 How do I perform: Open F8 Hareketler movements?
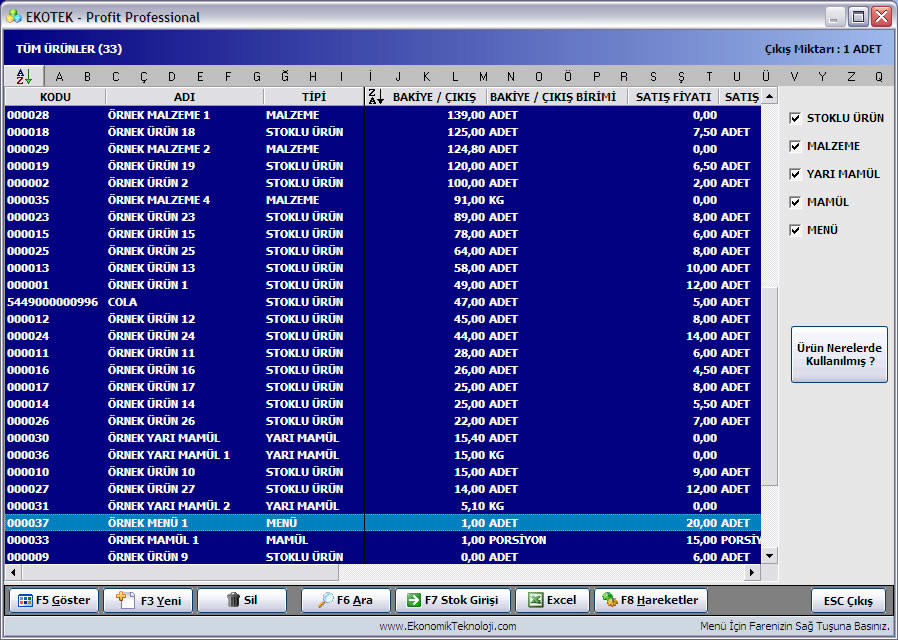(651, 600)
